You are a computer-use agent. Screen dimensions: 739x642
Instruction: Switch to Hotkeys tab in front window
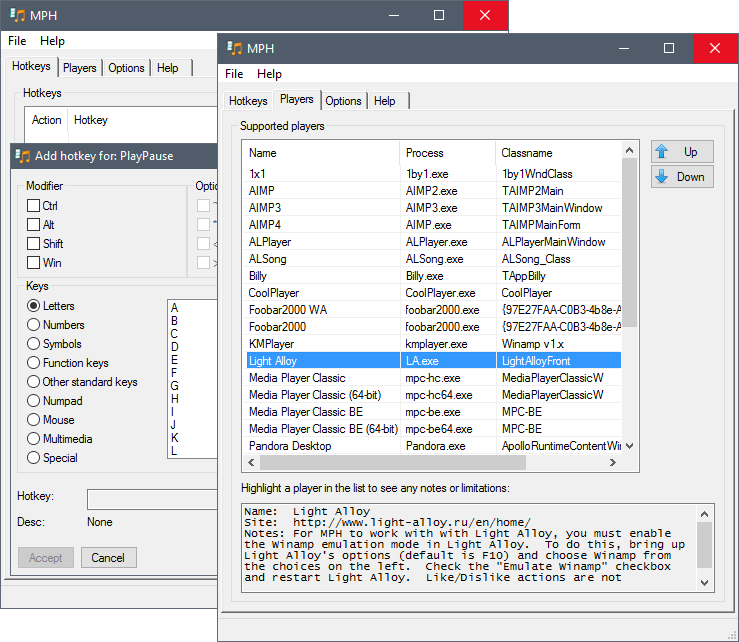(x=248, y=101)
